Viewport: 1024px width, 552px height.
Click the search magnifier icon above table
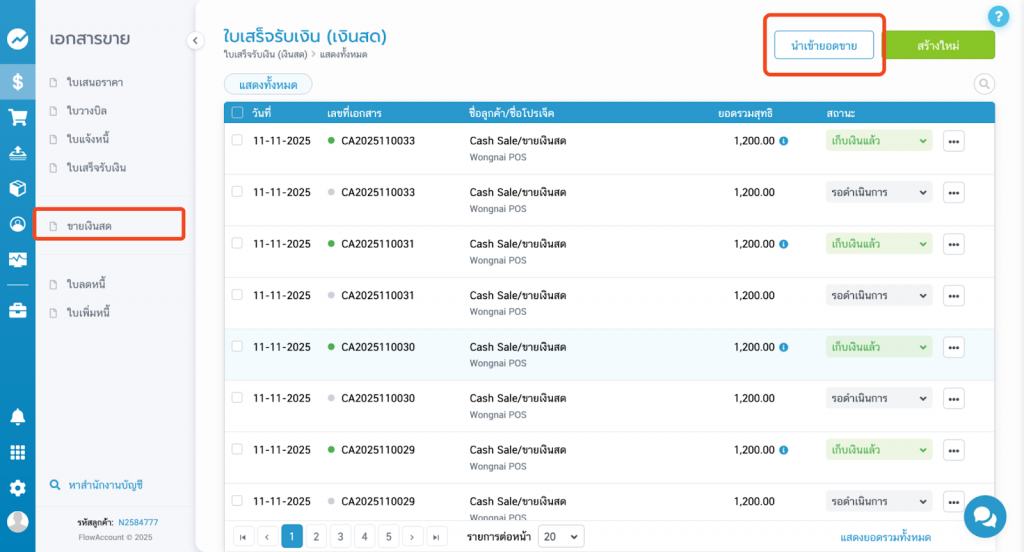click(x=984, y=84)
